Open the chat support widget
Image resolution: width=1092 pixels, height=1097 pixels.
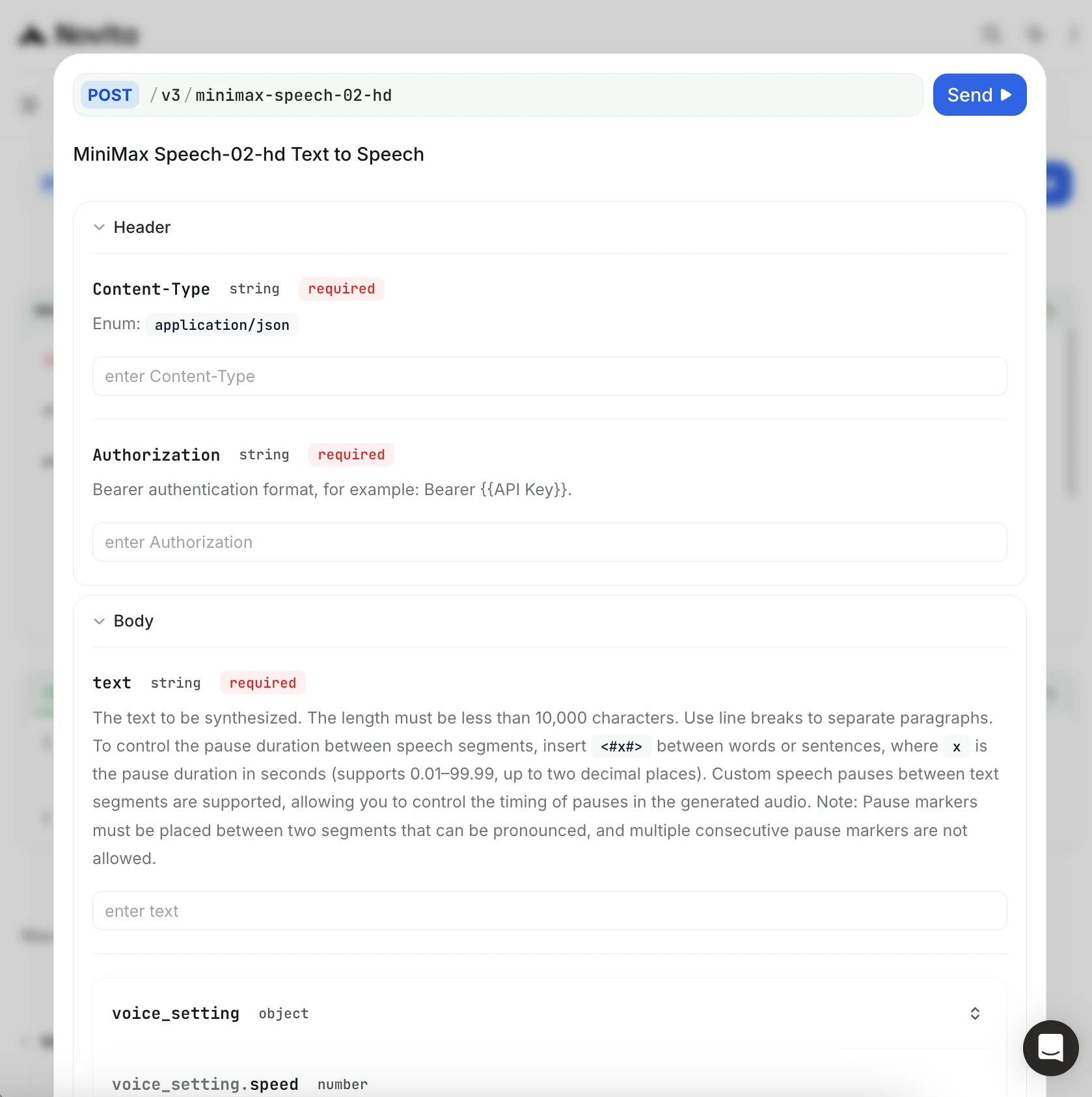coord(1050,1048)
